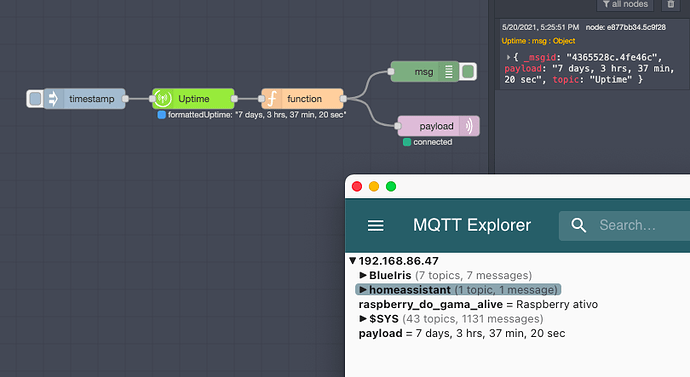The image size is (690, 377).
Task: Click the function node's f icon
Action: click(272, 99)
